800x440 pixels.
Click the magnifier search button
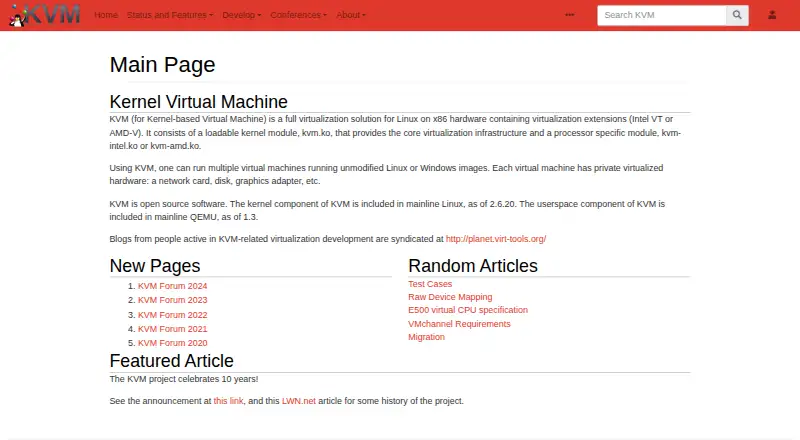tap(737, 15)
